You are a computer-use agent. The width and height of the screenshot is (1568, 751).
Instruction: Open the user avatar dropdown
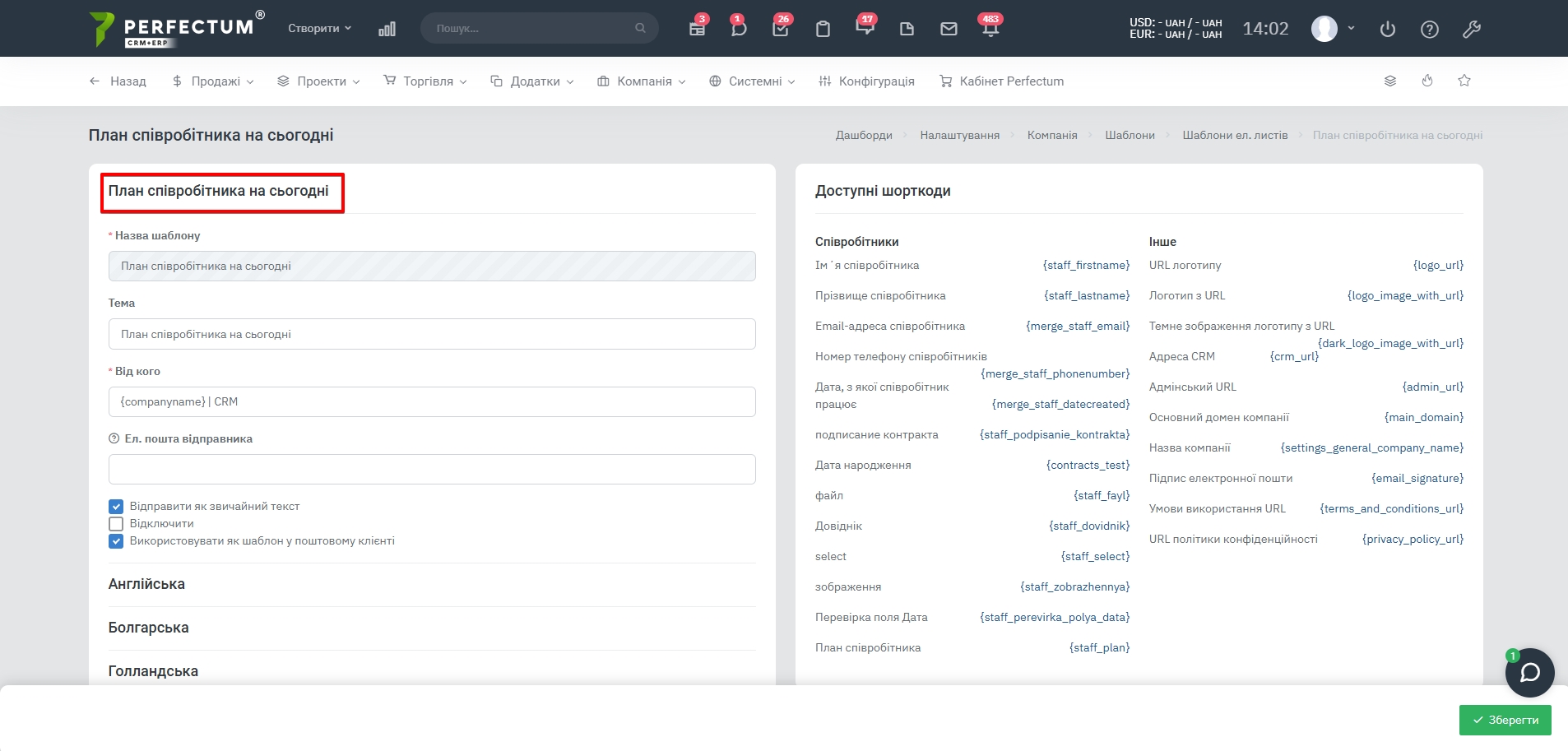[1333, 29]
